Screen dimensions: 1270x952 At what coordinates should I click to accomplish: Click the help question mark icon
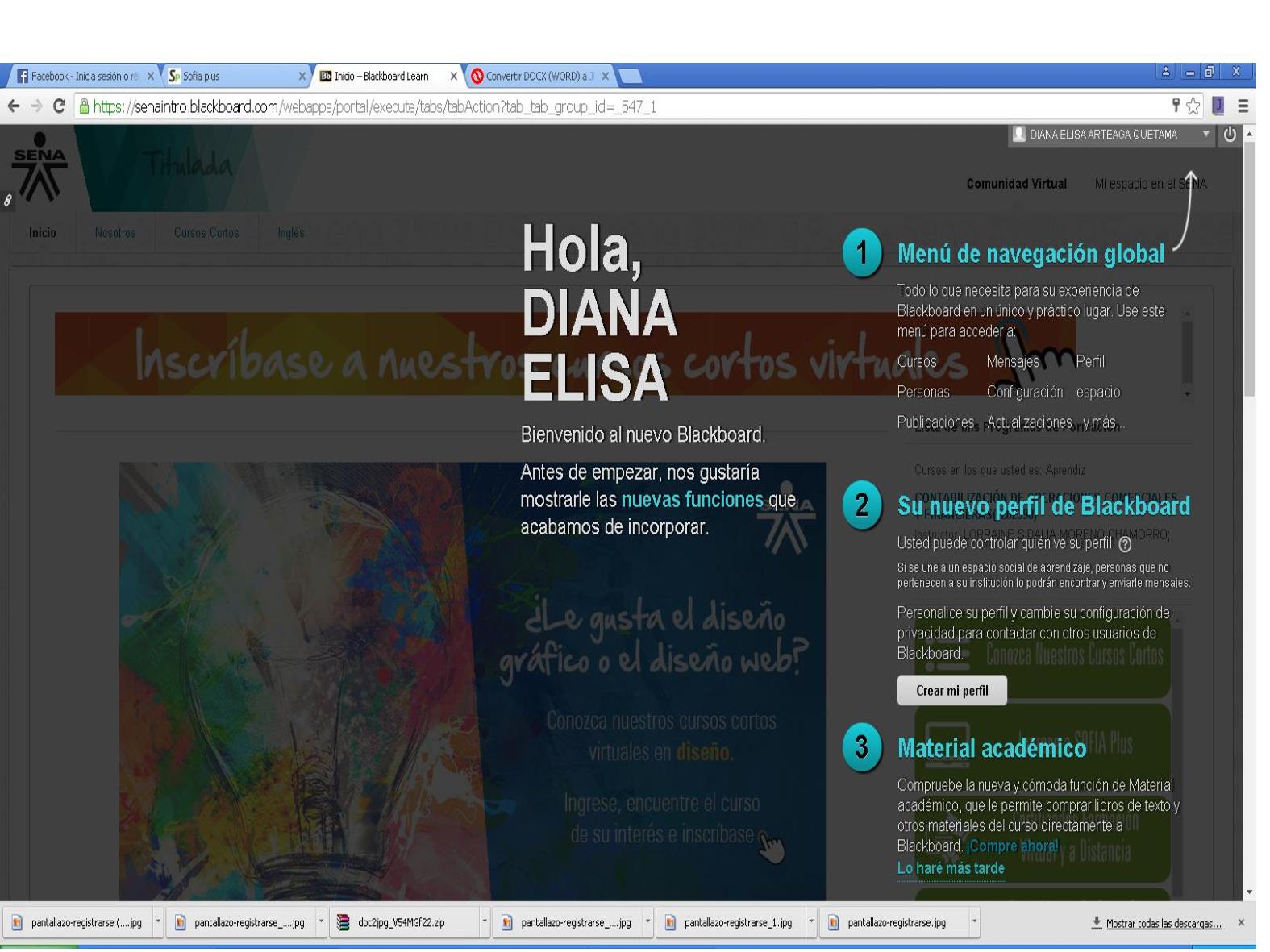click(x=1126, y=544)
